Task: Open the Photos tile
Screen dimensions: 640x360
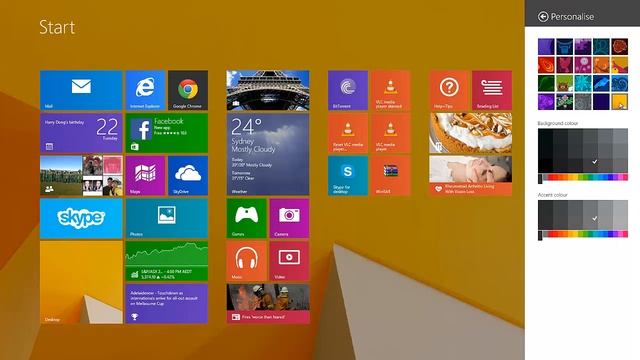Action: 167,218
